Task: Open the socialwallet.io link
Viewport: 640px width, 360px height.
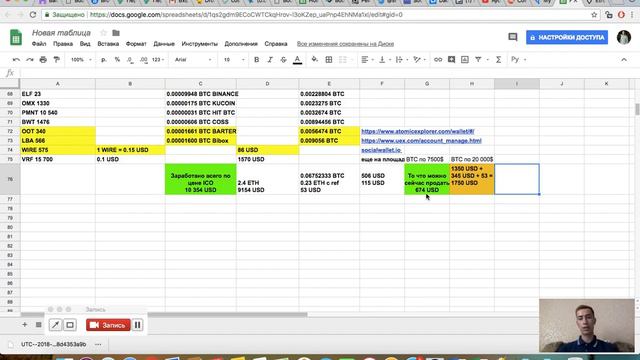Action: pos(381,150)
